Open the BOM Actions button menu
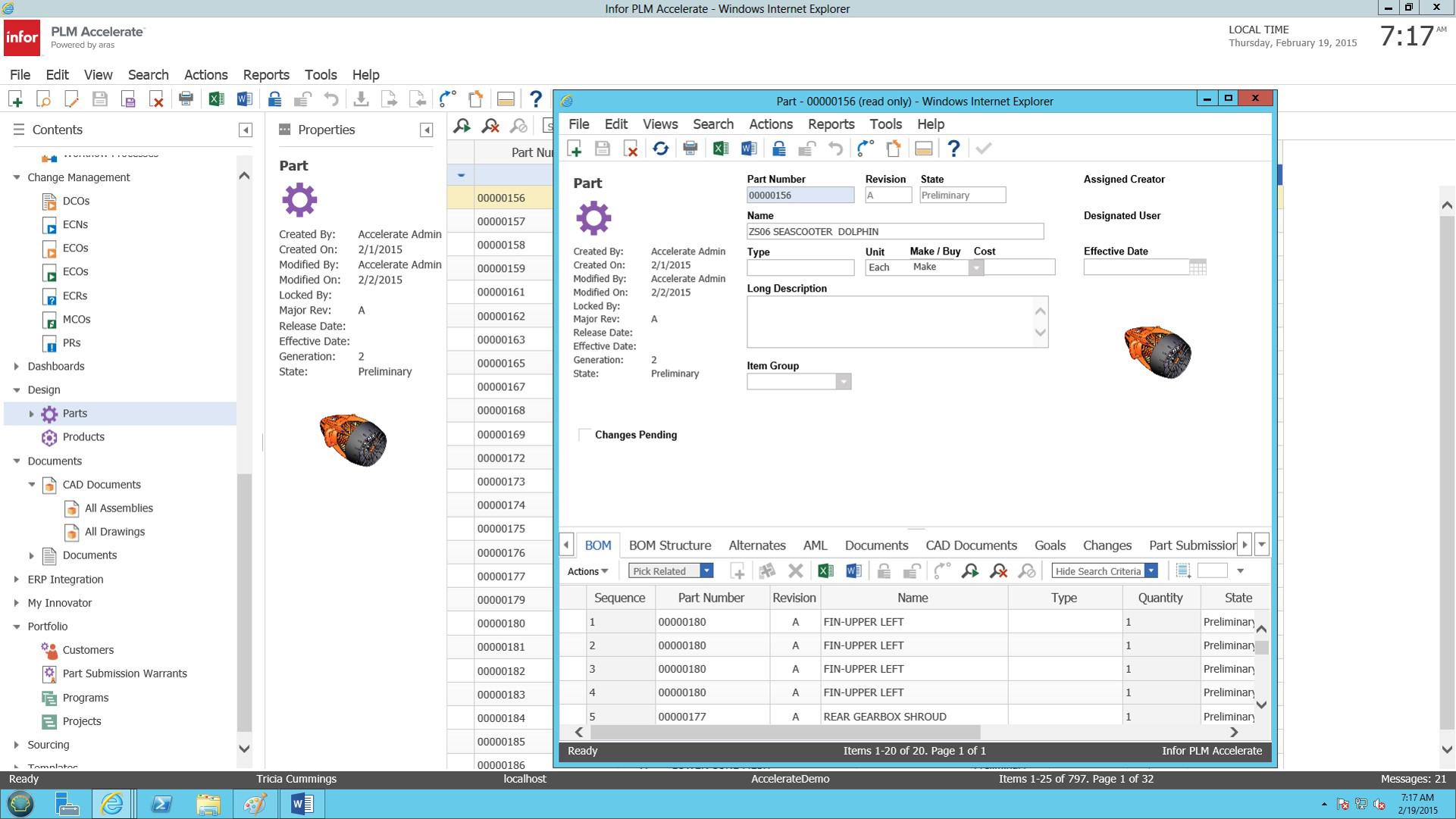The image size is (1456, 819). (x=588, y=571)
